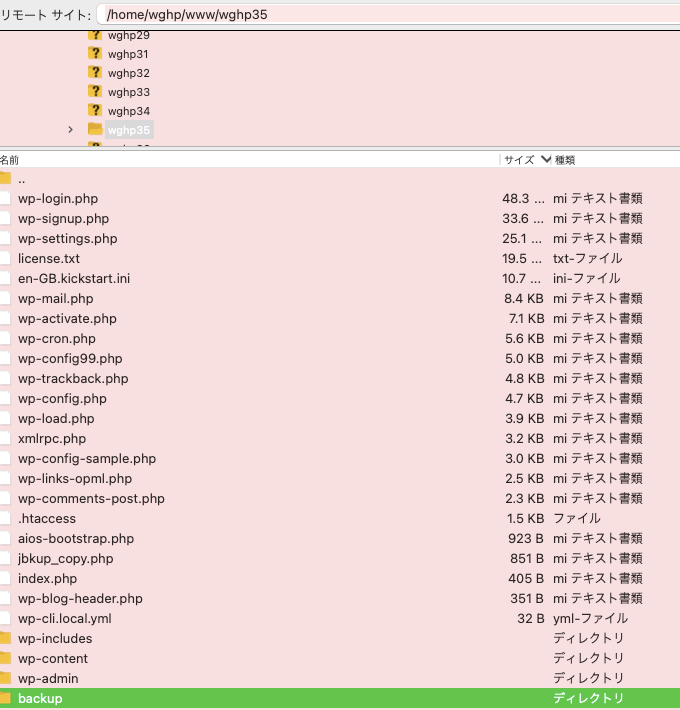Click the question-mark icon beside wghp33
This screenshot has width=680, height=710.
click(95, 91)
